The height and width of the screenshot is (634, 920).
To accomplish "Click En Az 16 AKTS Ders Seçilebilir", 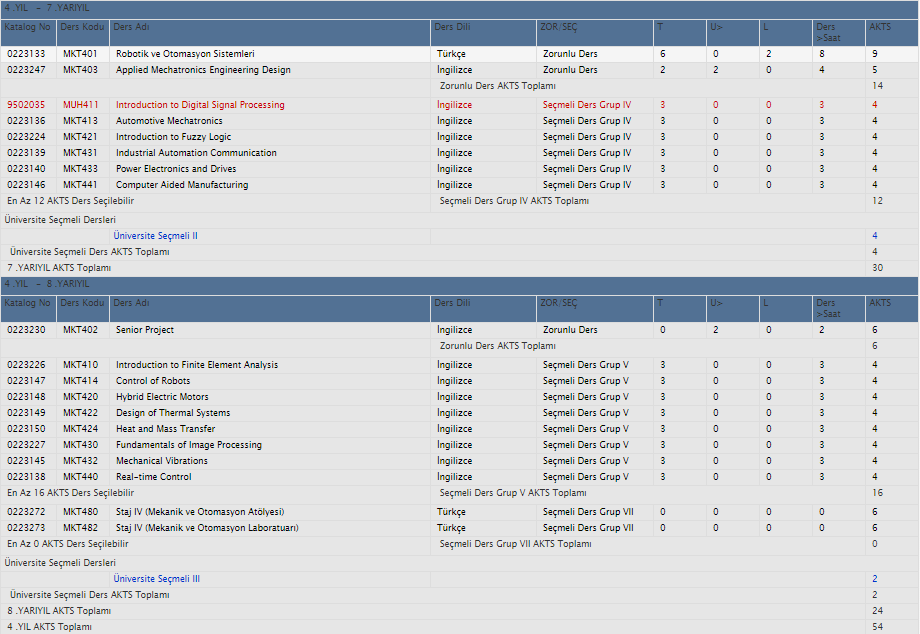I will tap(70, 493).
